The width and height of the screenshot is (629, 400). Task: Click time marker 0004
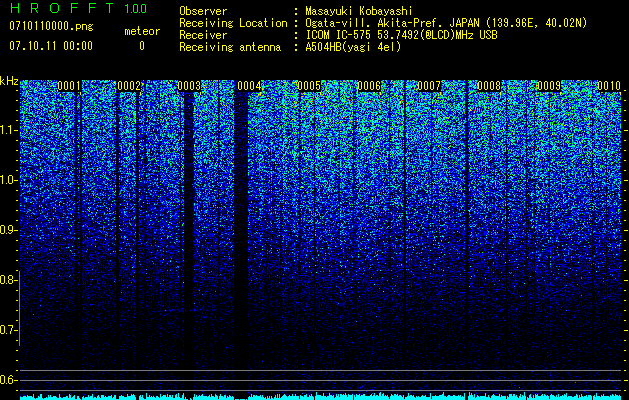(249, 86)
